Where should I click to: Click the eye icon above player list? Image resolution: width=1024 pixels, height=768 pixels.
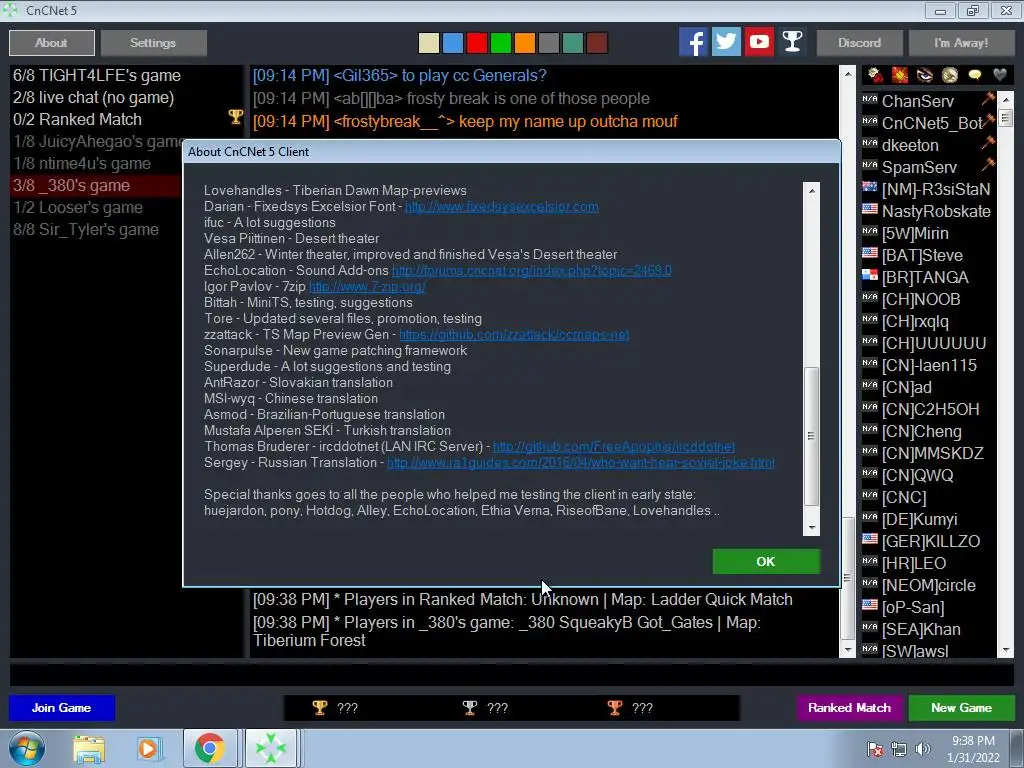[x=925, y=76]
